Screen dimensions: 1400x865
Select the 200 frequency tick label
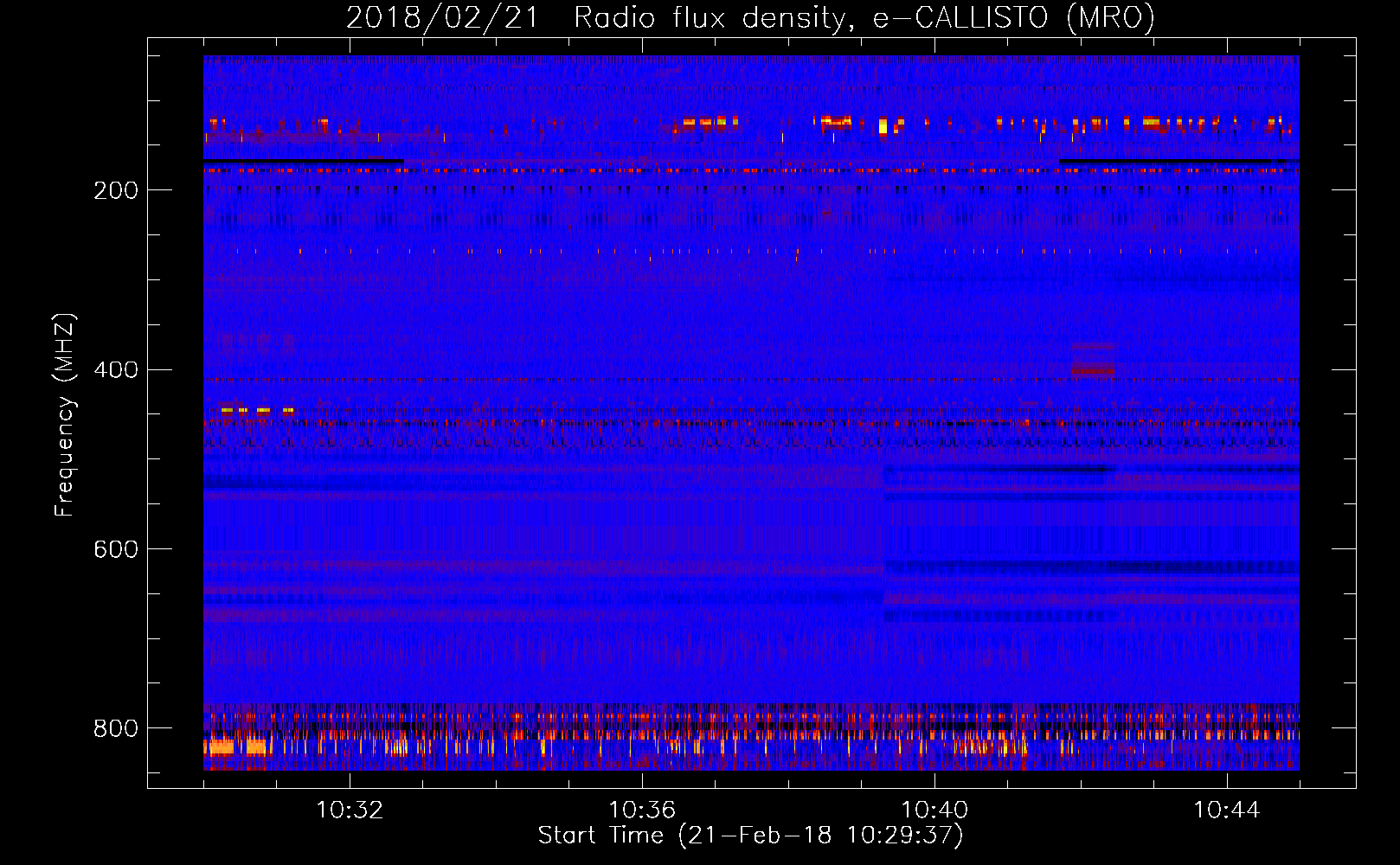pyautogui.click(x=116, y=190)
